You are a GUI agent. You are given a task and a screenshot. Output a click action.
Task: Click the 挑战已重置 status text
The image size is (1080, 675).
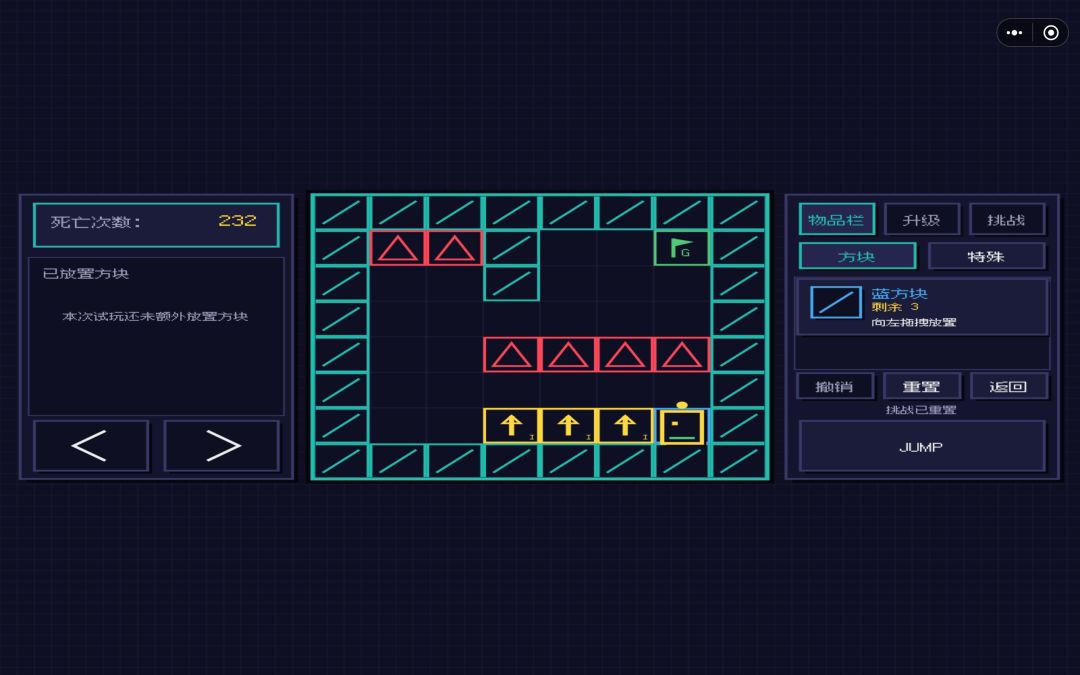(x=921, y=410)
